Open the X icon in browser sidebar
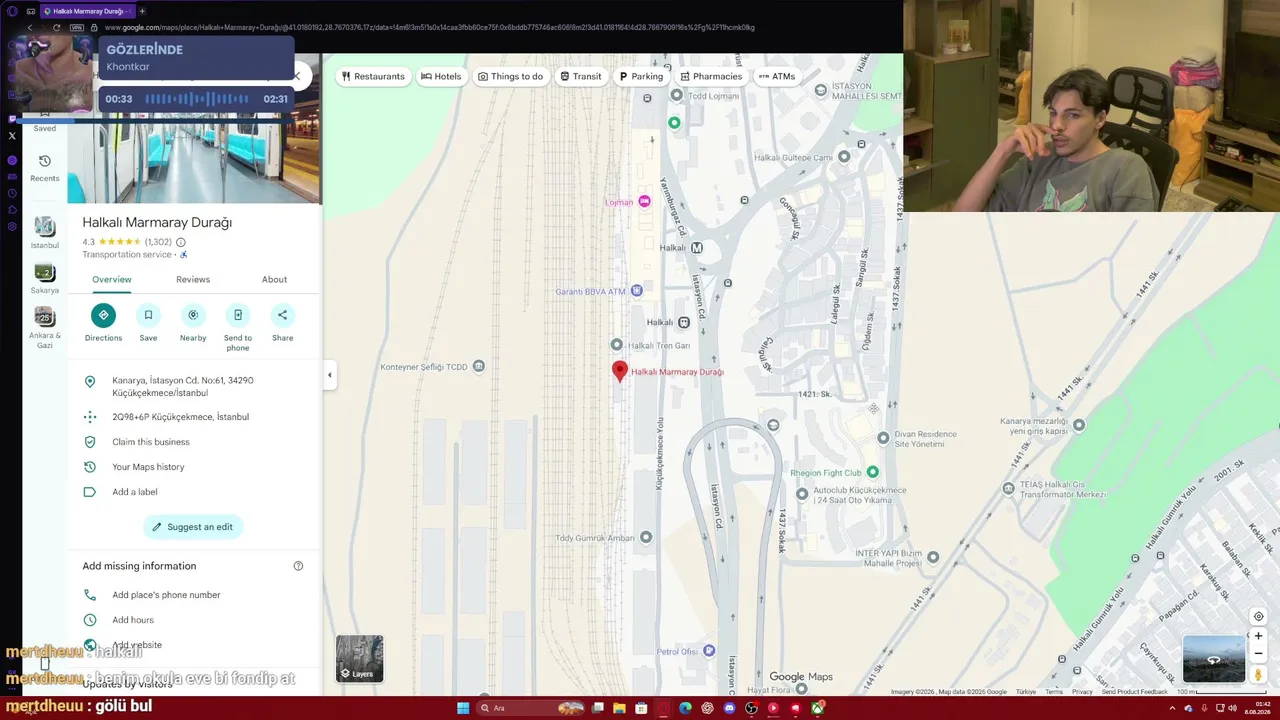This screenshot has height=720, width=1280. pos(12,136)
